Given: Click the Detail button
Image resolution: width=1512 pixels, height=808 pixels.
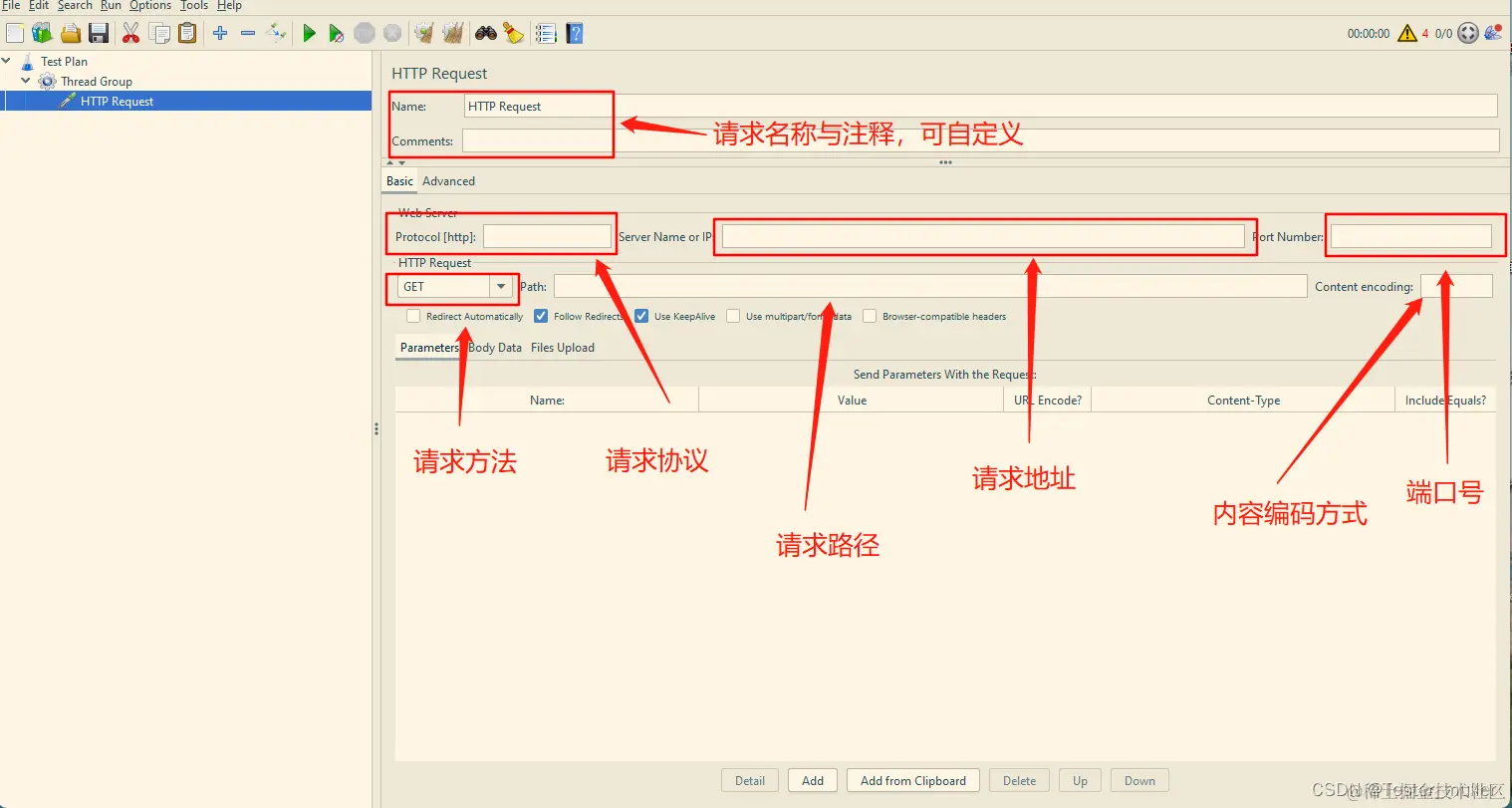Looking at the screenshot, I should point(750,781).
